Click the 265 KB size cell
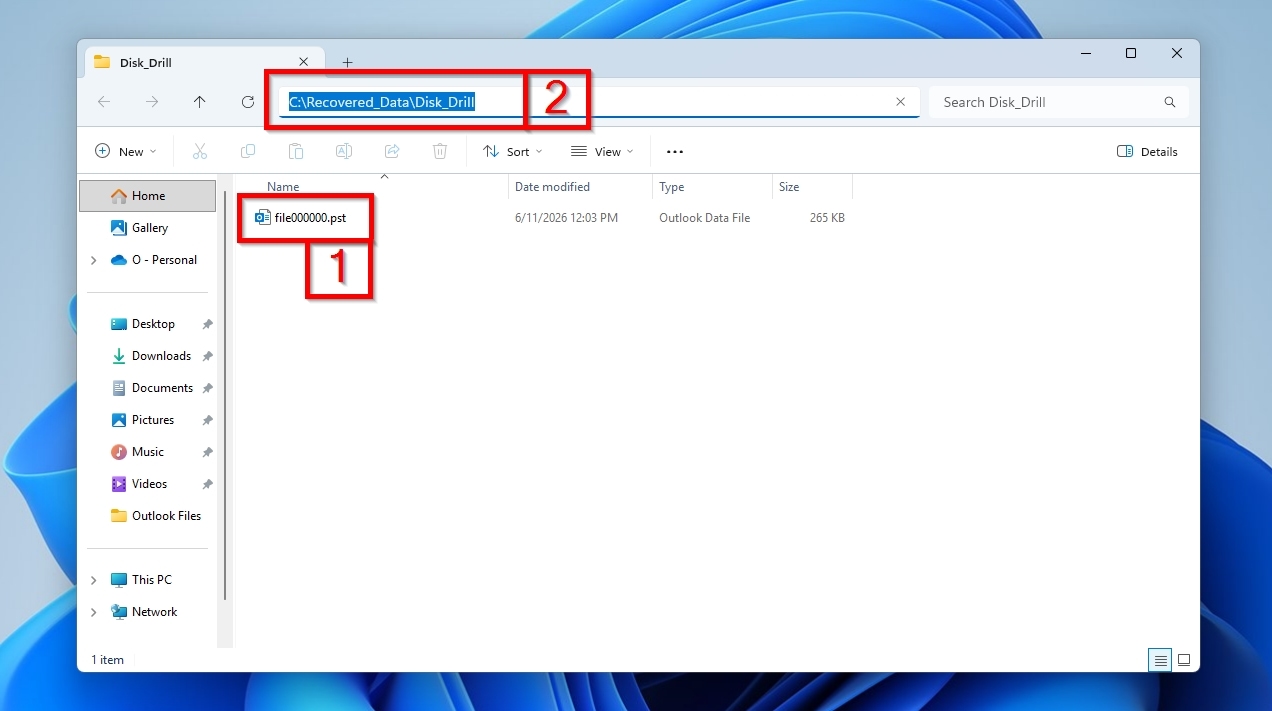This screenshot has width=1272, height=711. [x=827, y=218]
